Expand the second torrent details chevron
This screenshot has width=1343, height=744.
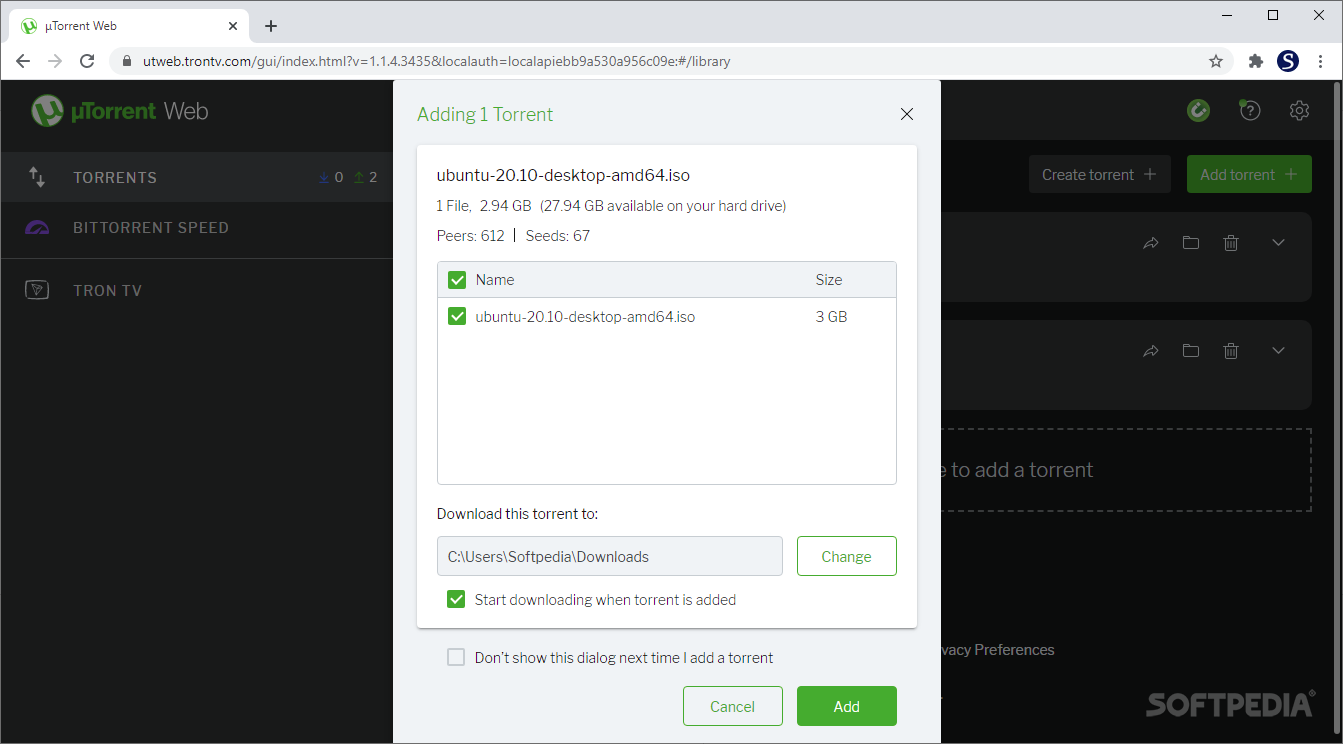click(1278, 351)
